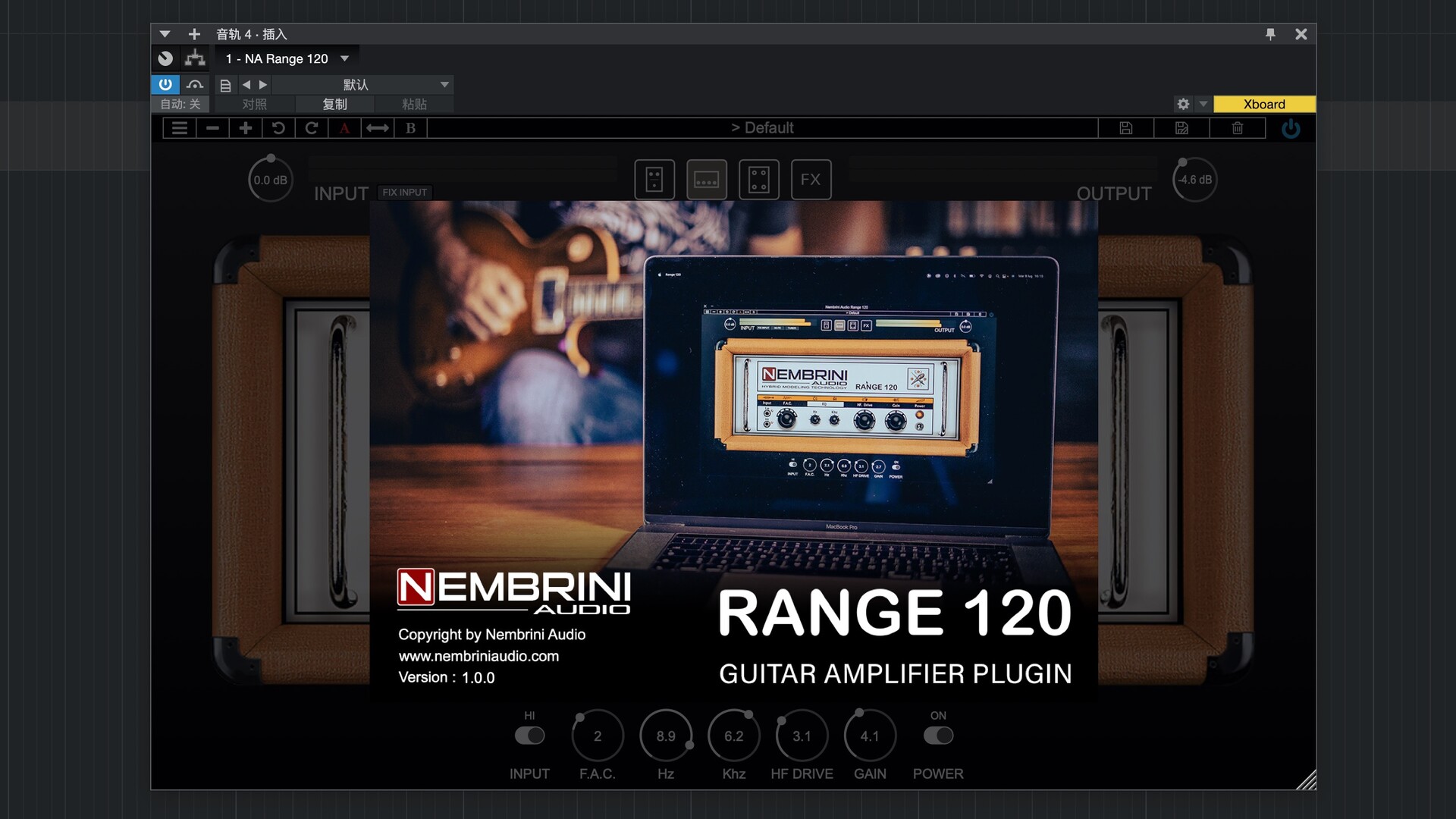This screenshot has height=819, width=1456.
Task: Toggle the HI input switch
Action: (x=529, y=736)
